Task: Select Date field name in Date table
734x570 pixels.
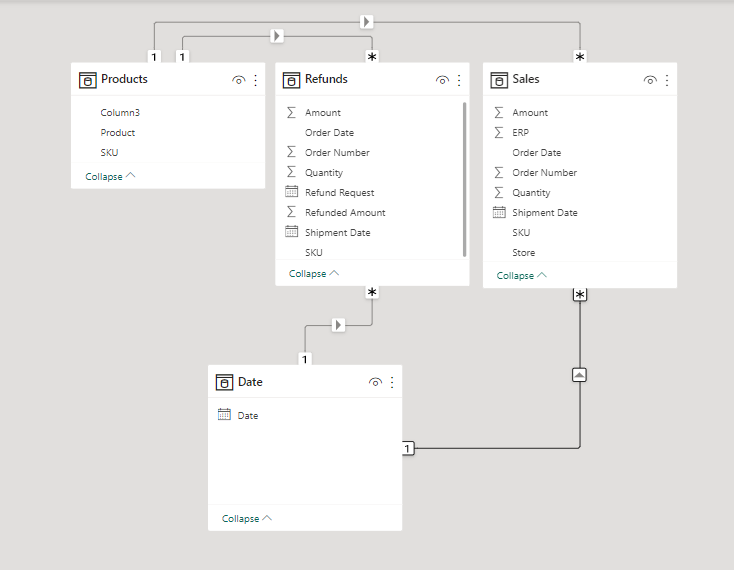Action: [x=248, y=416]
